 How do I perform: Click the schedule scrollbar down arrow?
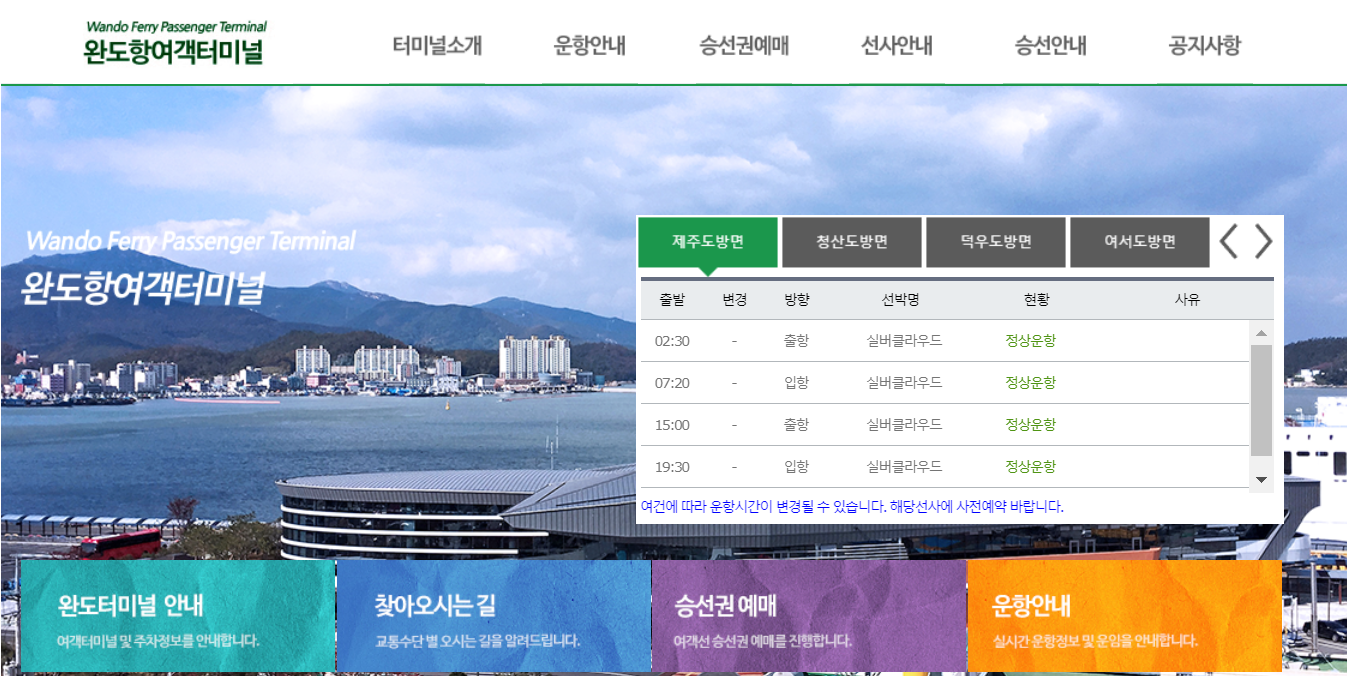pyautogui.click(x=1261, y=480)
